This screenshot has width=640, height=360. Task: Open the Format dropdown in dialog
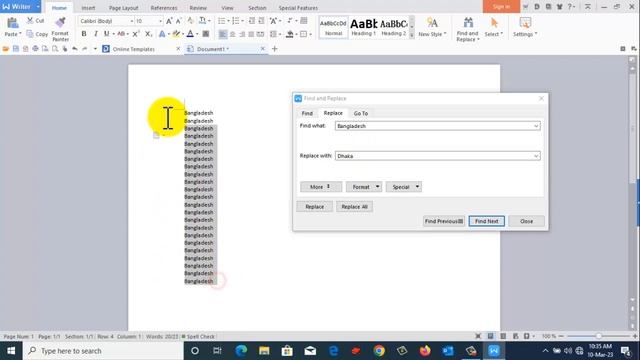(364, 187)
